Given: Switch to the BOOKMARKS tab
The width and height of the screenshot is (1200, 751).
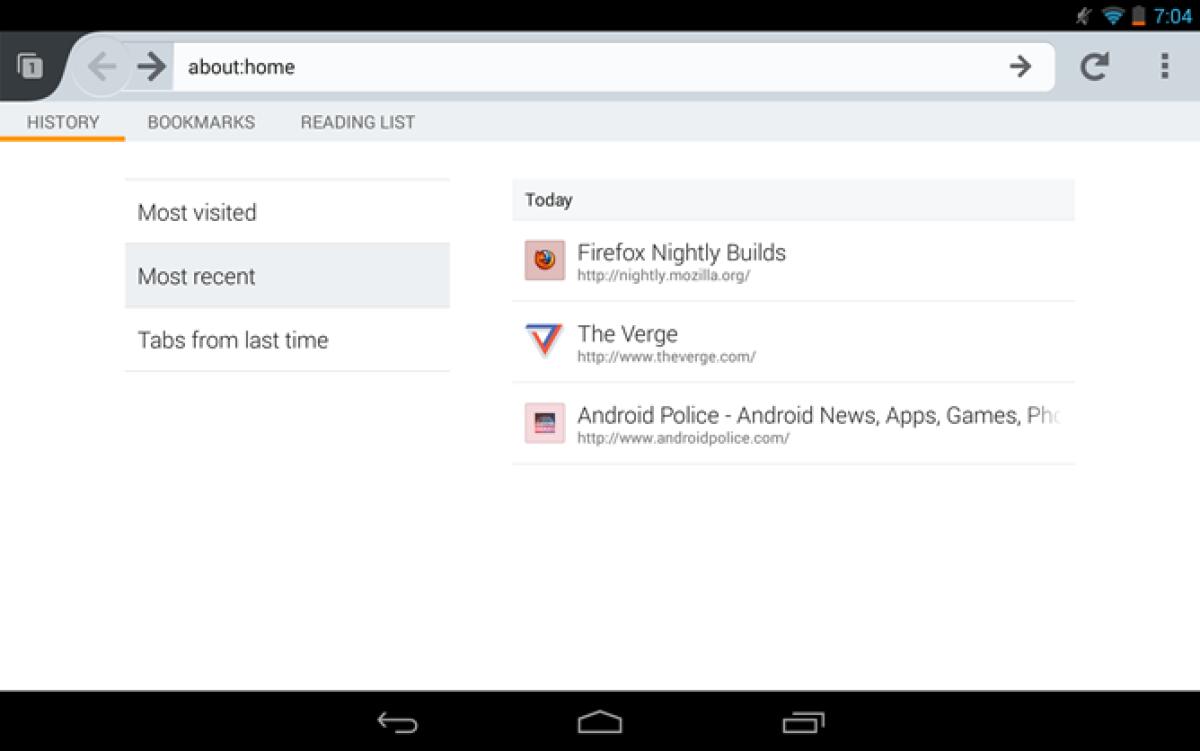Looking at the screenshot, I should [200, 122].
